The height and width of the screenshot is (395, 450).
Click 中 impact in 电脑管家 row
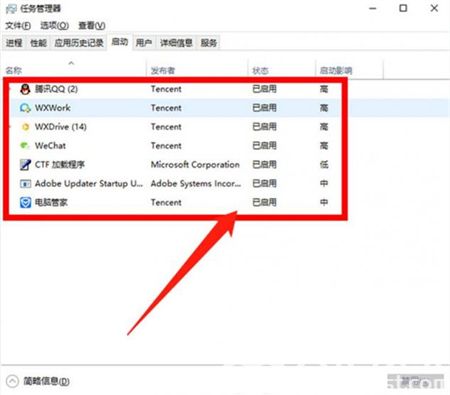[324, 202]
